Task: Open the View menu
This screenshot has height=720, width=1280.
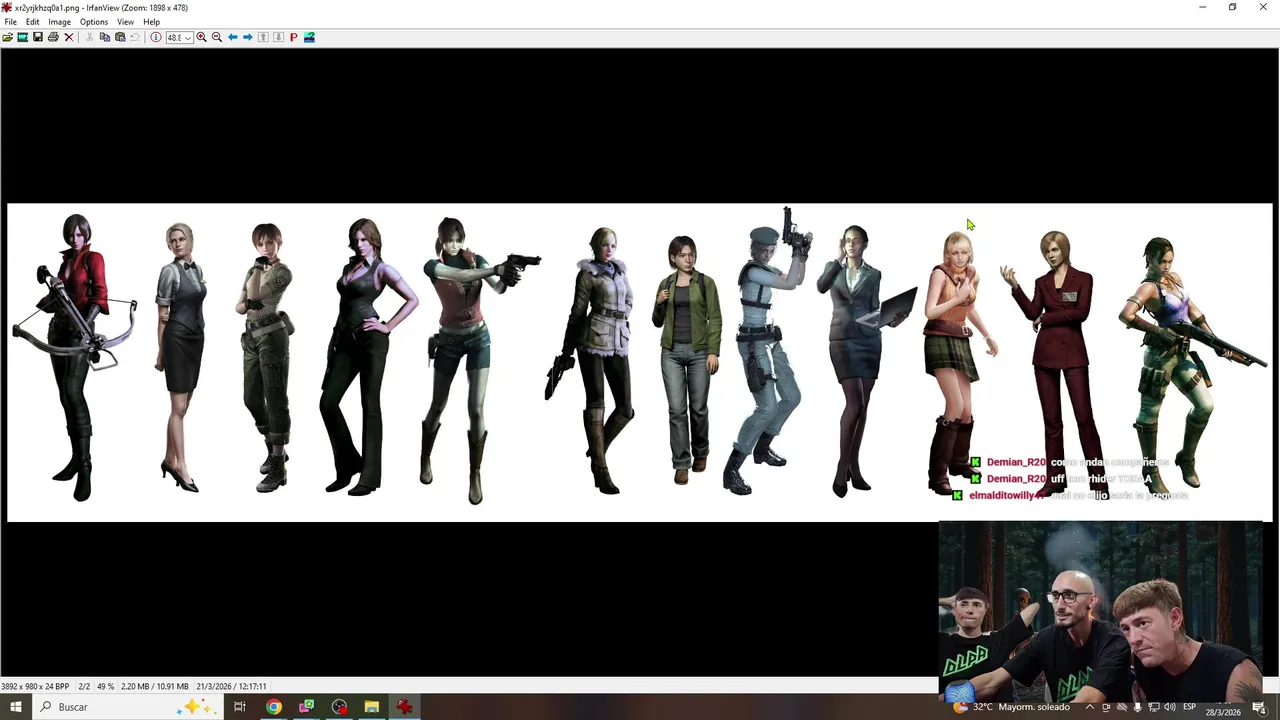Action: pyautogui.click(x=125, y=22)
